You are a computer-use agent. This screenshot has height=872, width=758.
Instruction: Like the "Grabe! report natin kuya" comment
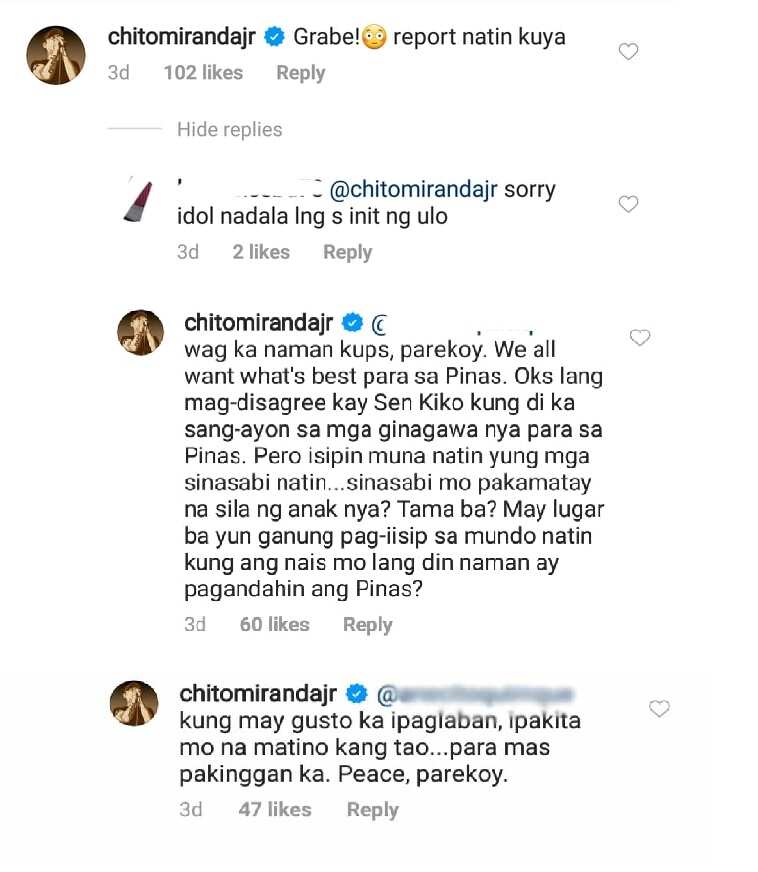[x=628, y=52]
